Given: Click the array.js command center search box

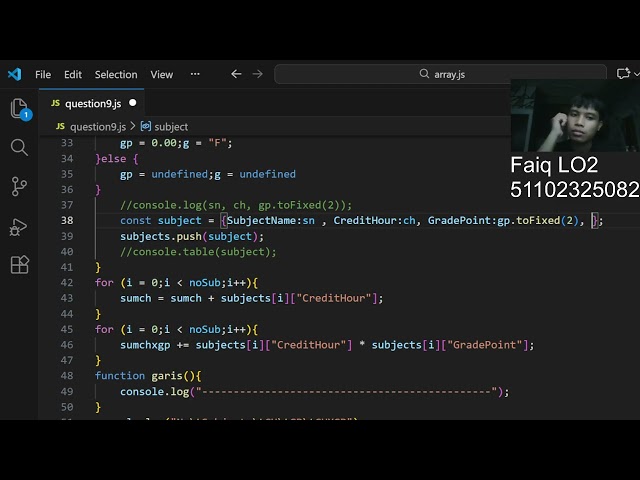Looking at the screenshot, I should (x=440, y=74).
